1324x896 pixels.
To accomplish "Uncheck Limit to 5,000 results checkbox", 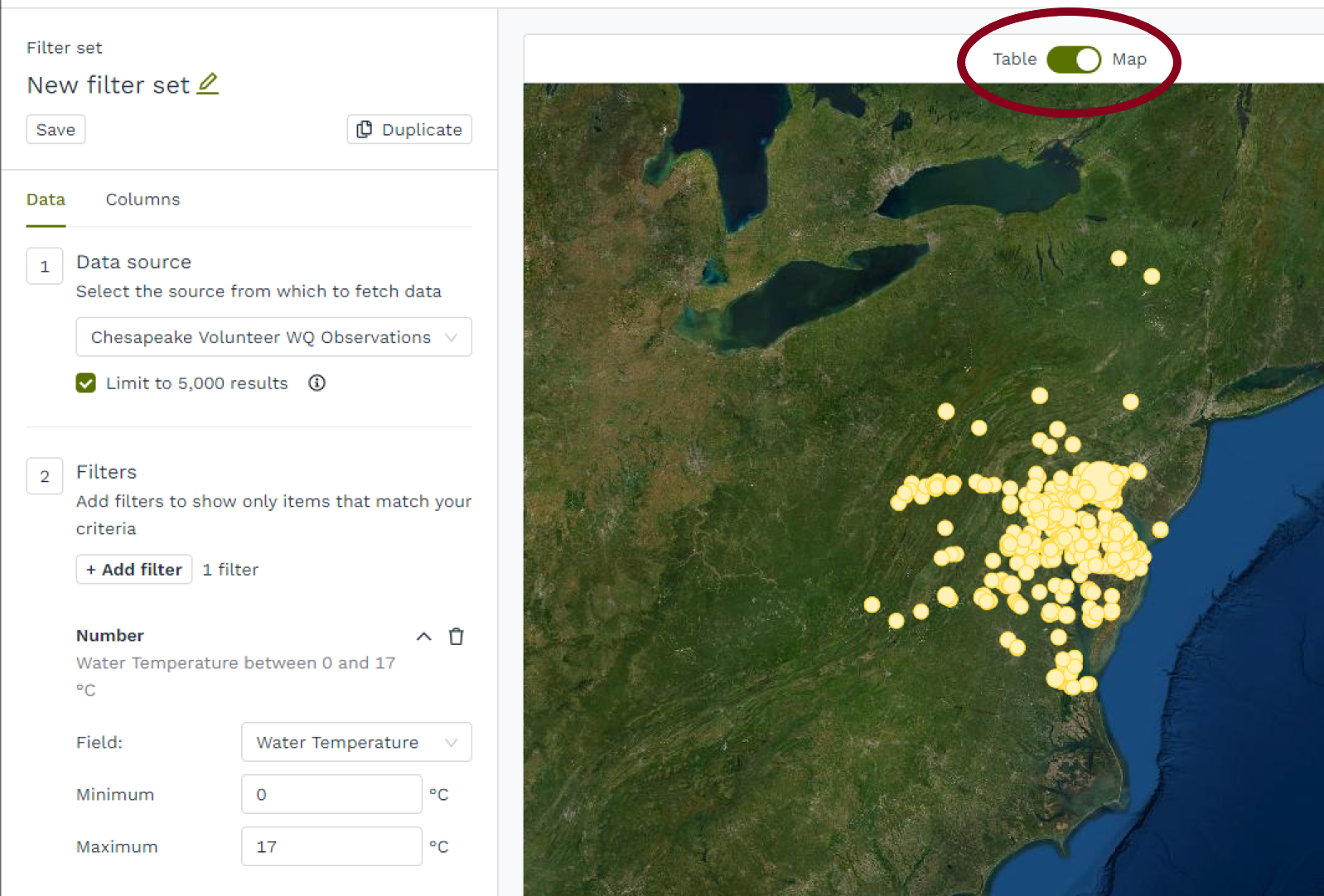I will (86, 383).
